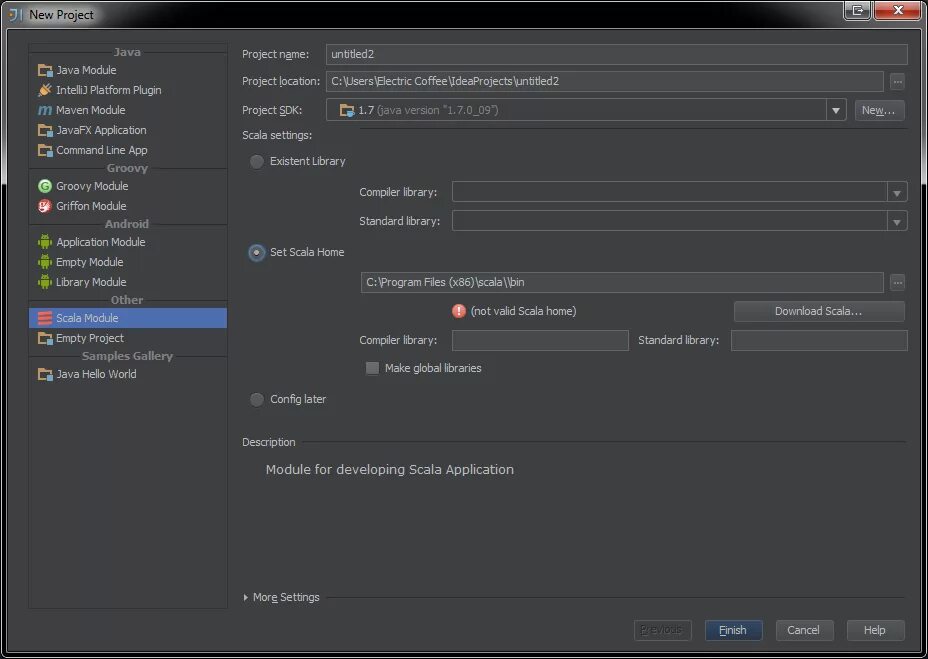Select Scala Module entry
This screenshot has width=928, height=659.
128,318
